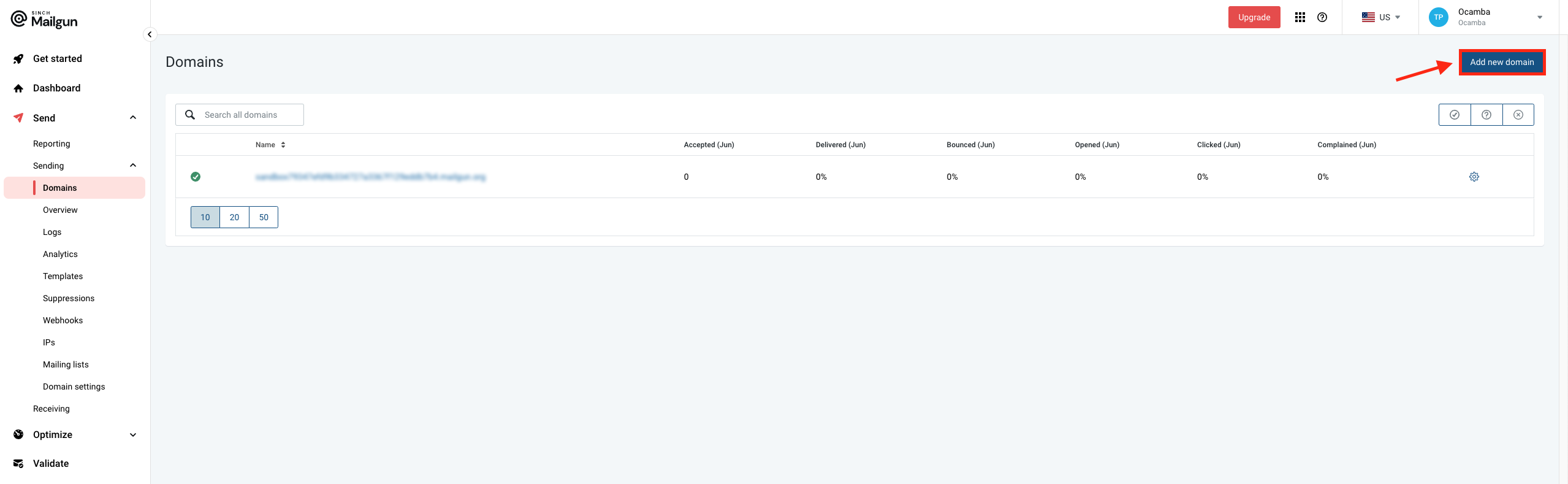Select Domains in the sidebar
The width and height of the screenshot is (1568, 484).
click(x=75, y=188)
